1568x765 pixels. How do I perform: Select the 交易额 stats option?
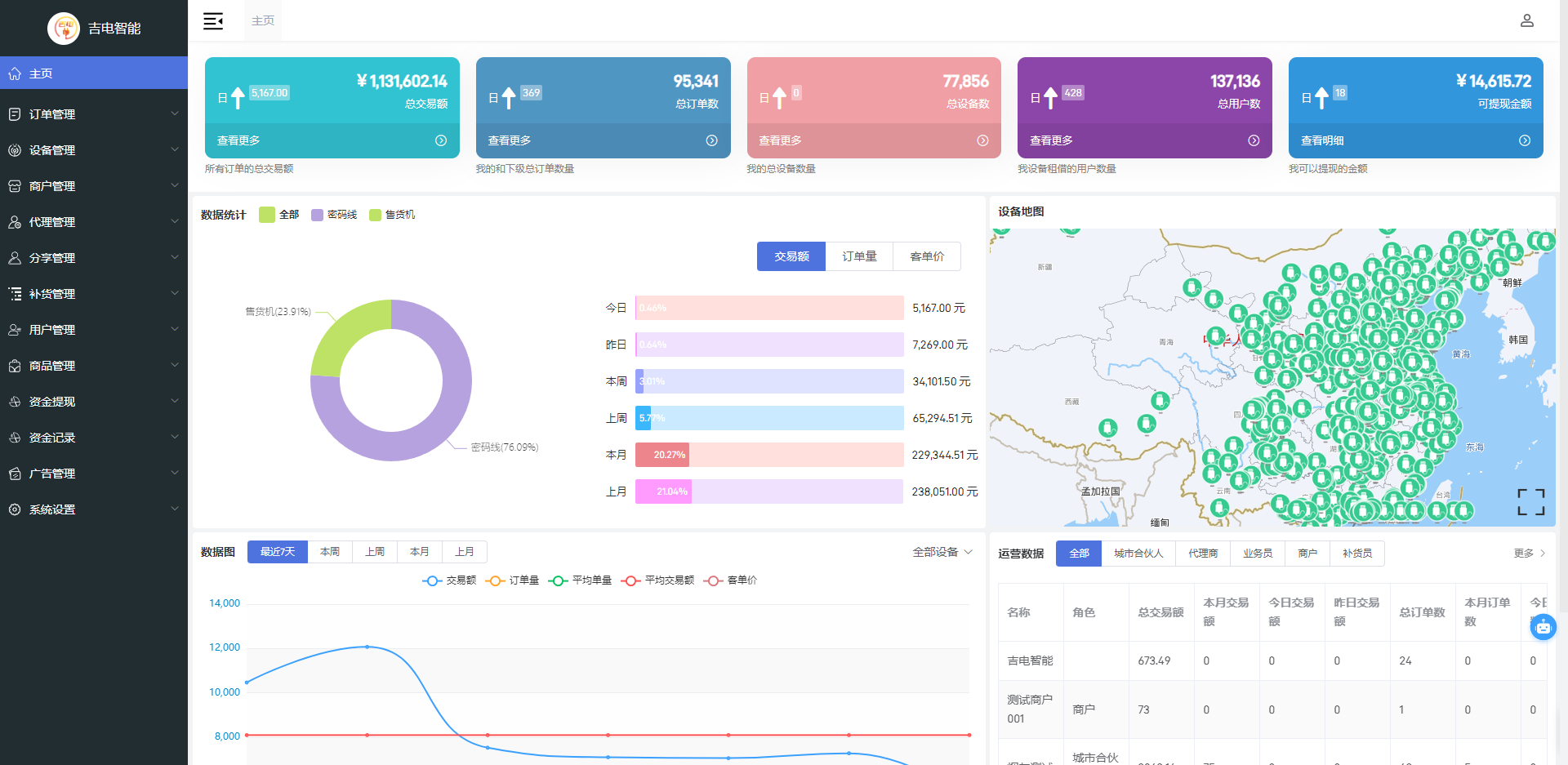click(791, 256)
